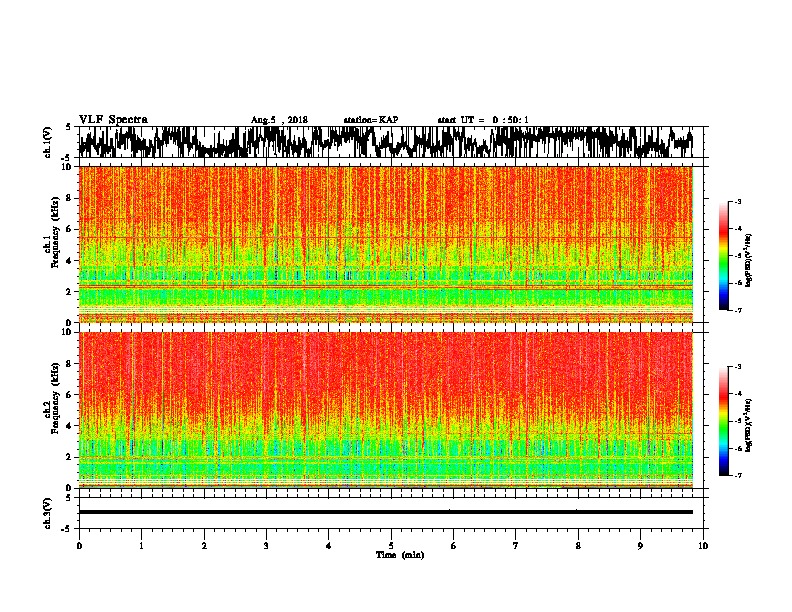
Task: Click the "-7" value on ch.2 color bar
Action: click(x=737, y=476)
